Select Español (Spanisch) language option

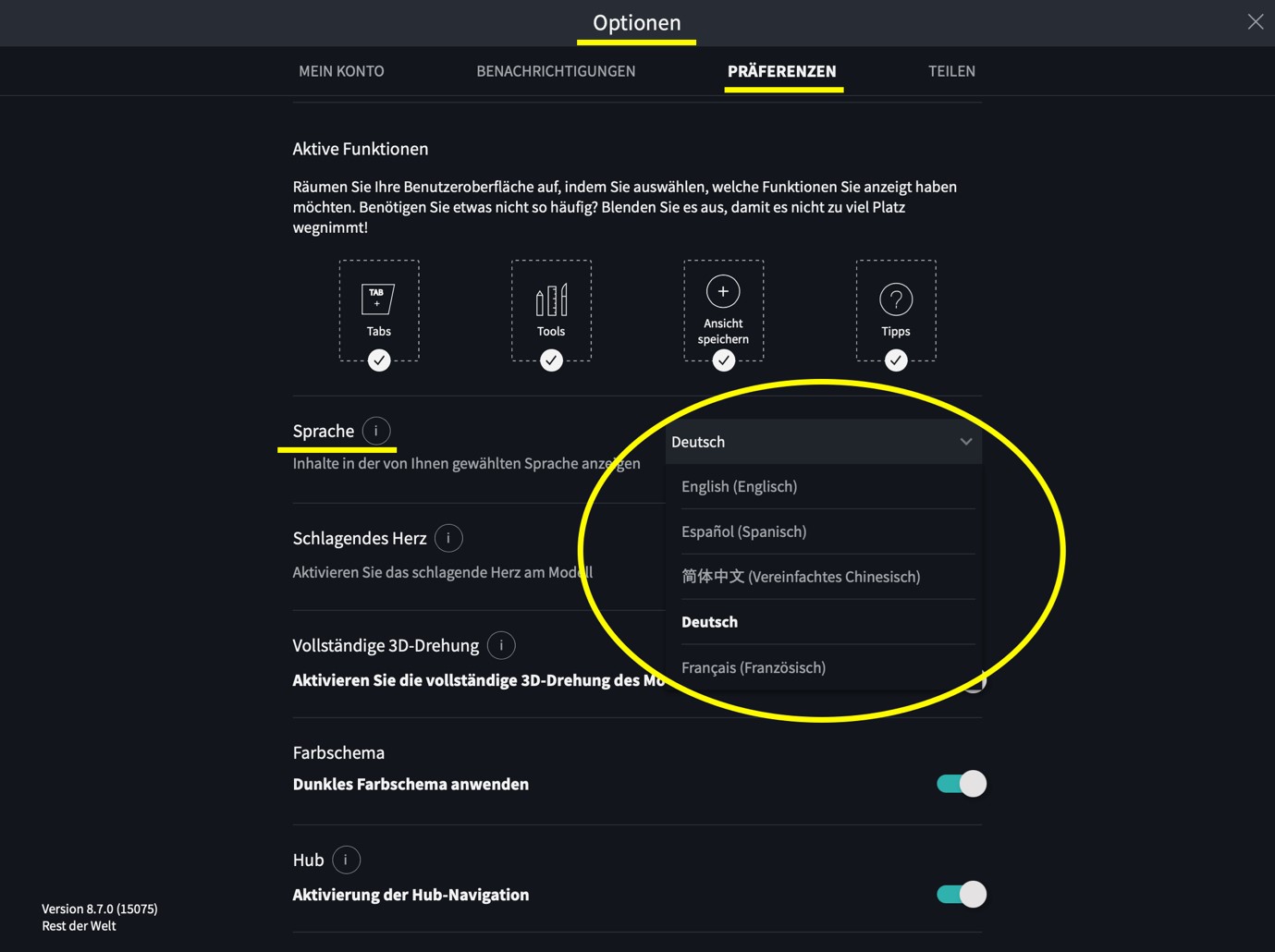743,531
